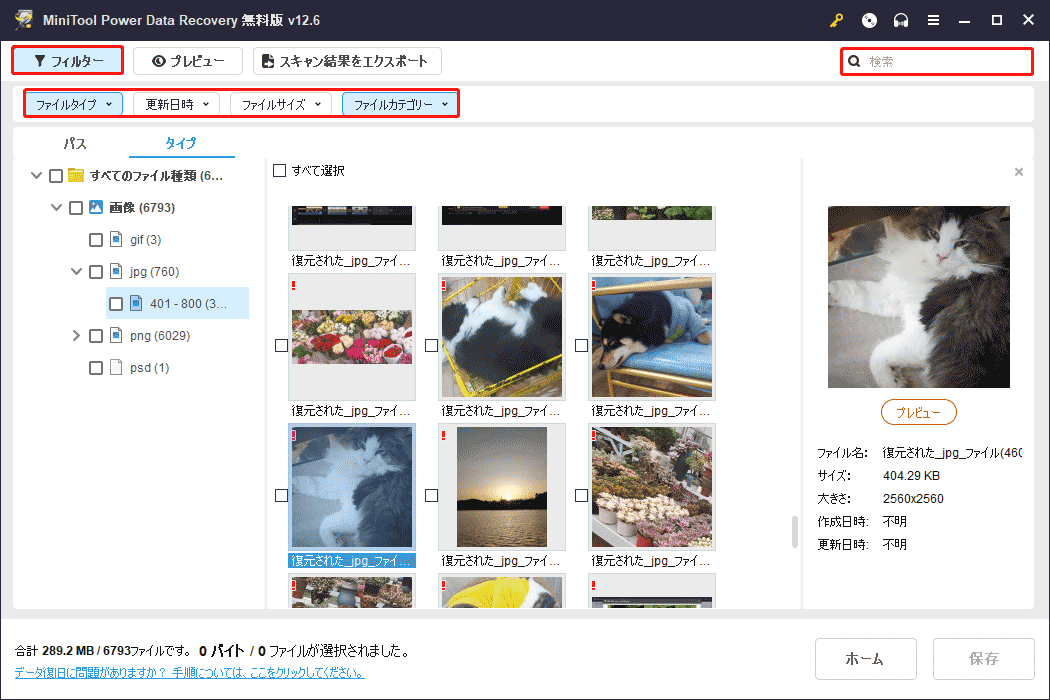Click the ホーム button
The image size is (1050, 700).
click(865, 658)
